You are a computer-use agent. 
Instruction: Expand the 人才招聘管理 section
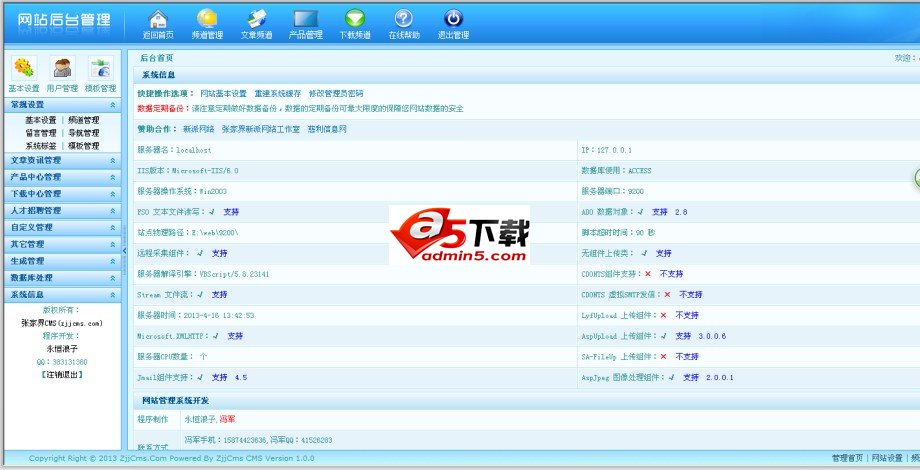point(62,211)
